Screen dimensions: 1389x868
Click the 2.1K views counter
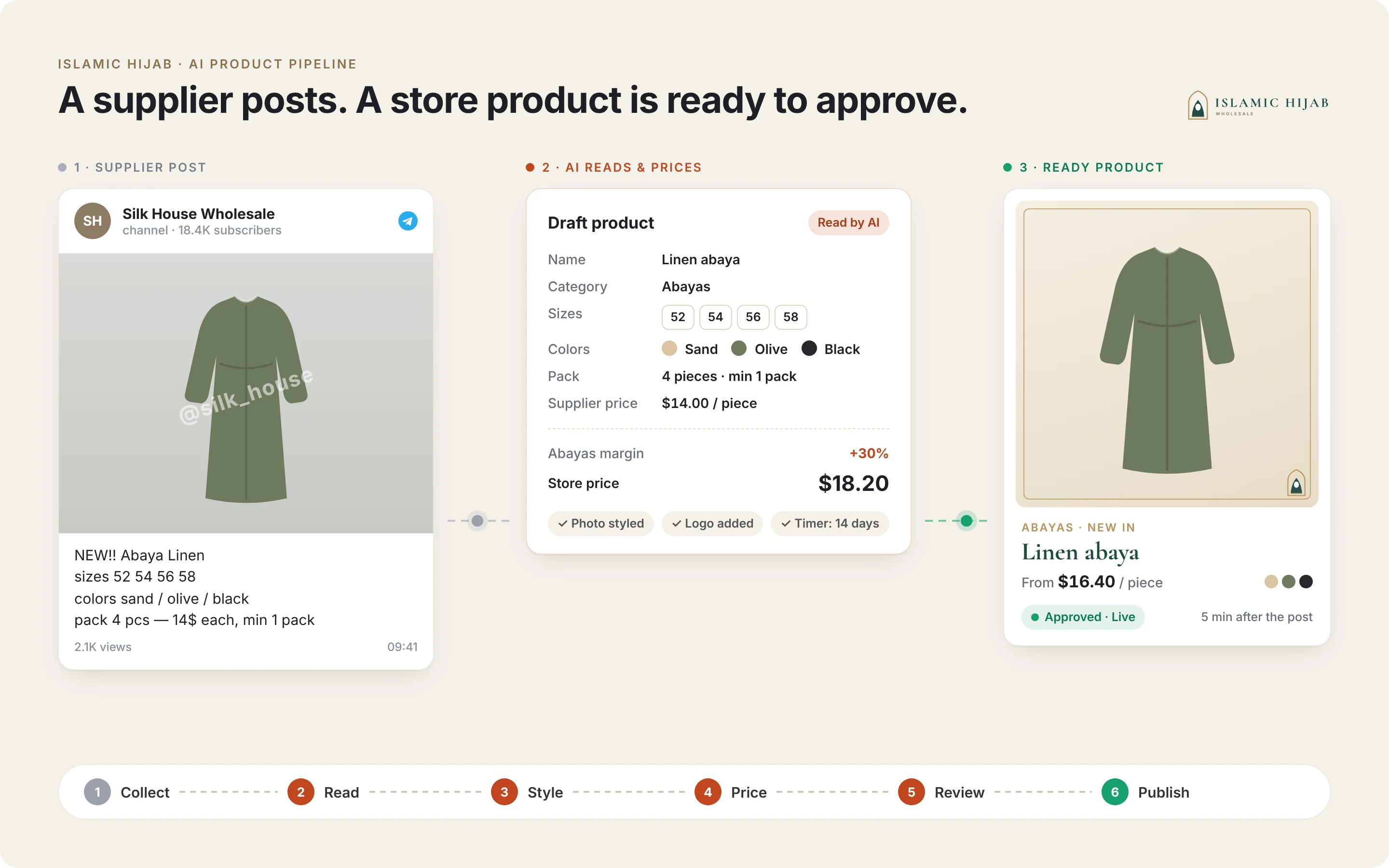coord(103,647)
